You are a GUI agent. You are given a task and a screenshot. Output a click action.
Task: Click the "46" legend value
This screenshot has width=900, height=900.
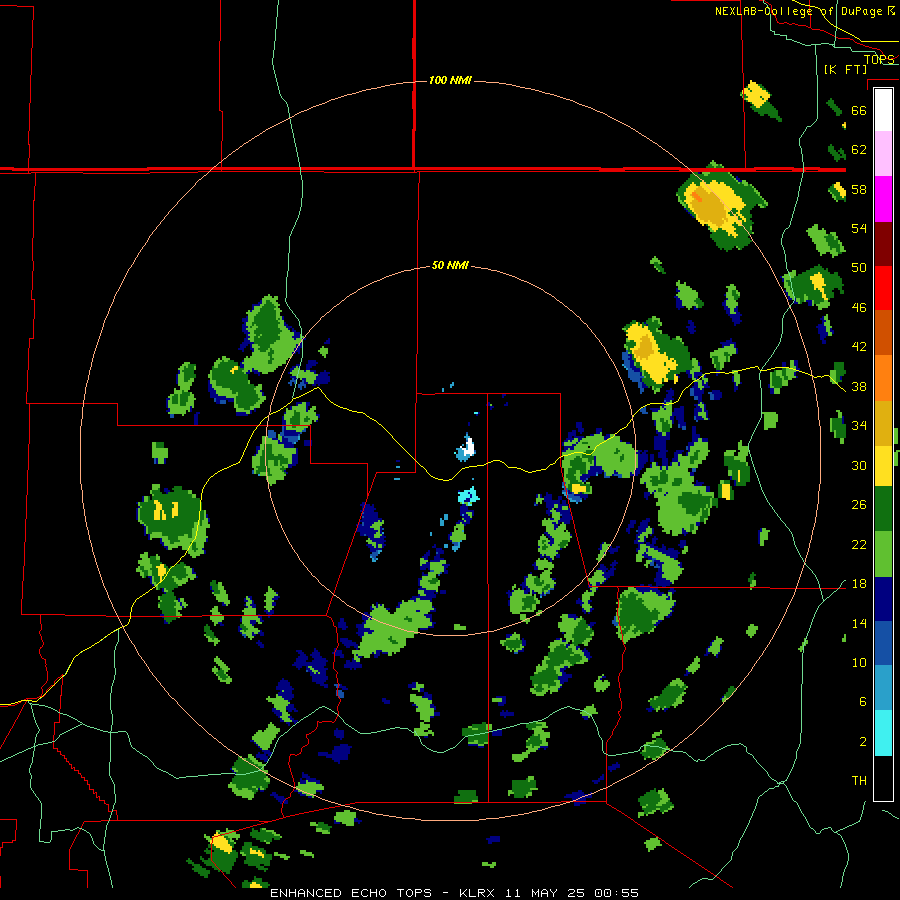point(859,308)
